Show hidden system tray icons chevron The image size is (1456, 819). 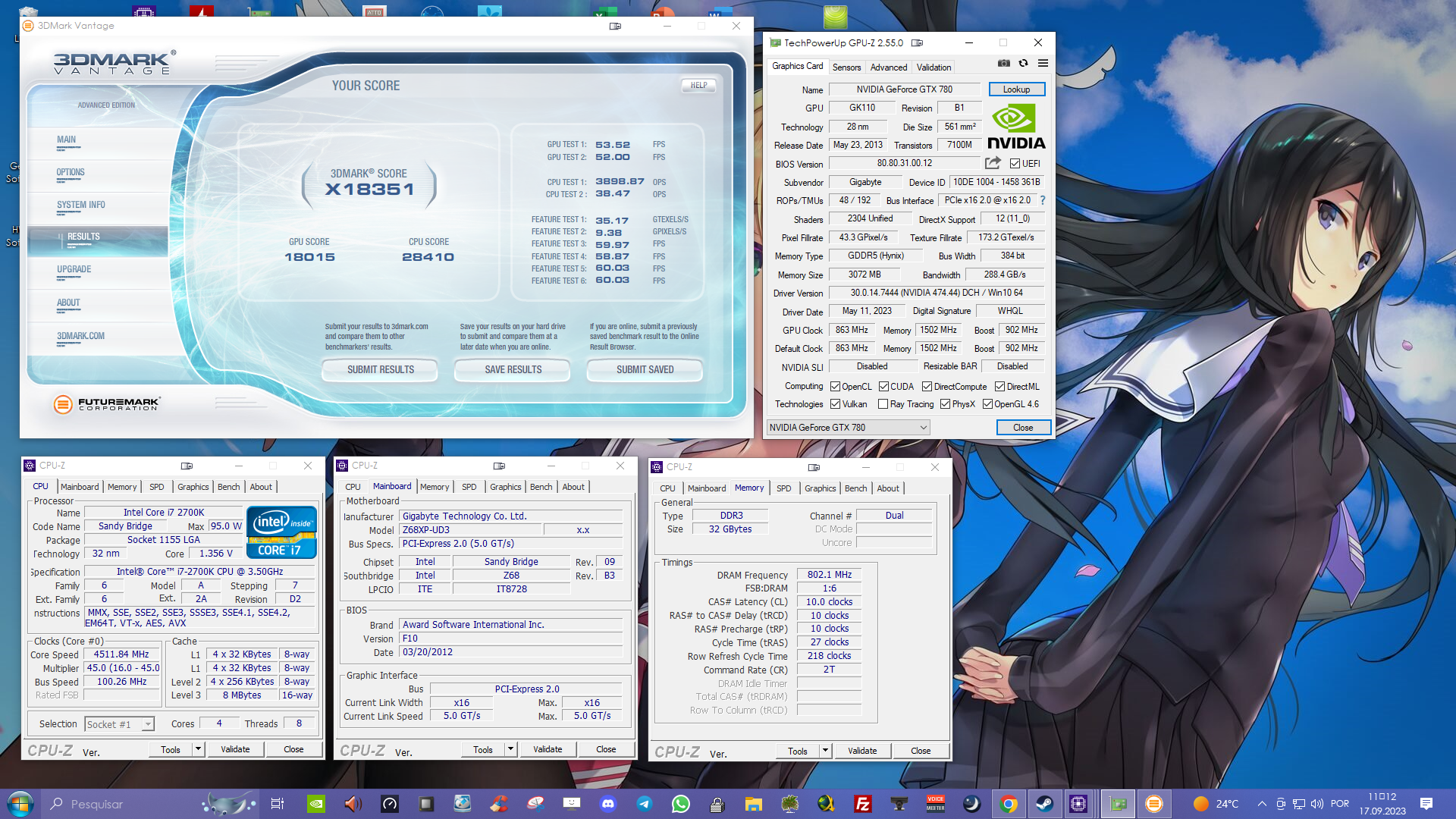[1262, 804]
